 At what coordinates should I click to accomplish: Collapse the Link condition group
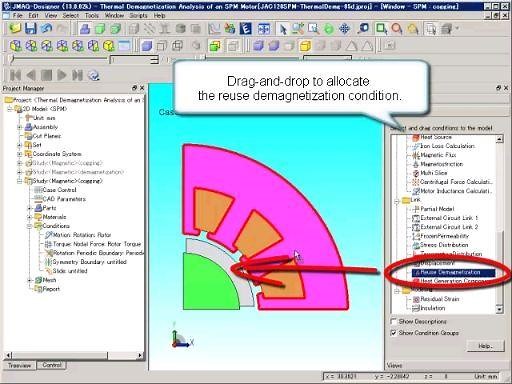tap(397, 201)
